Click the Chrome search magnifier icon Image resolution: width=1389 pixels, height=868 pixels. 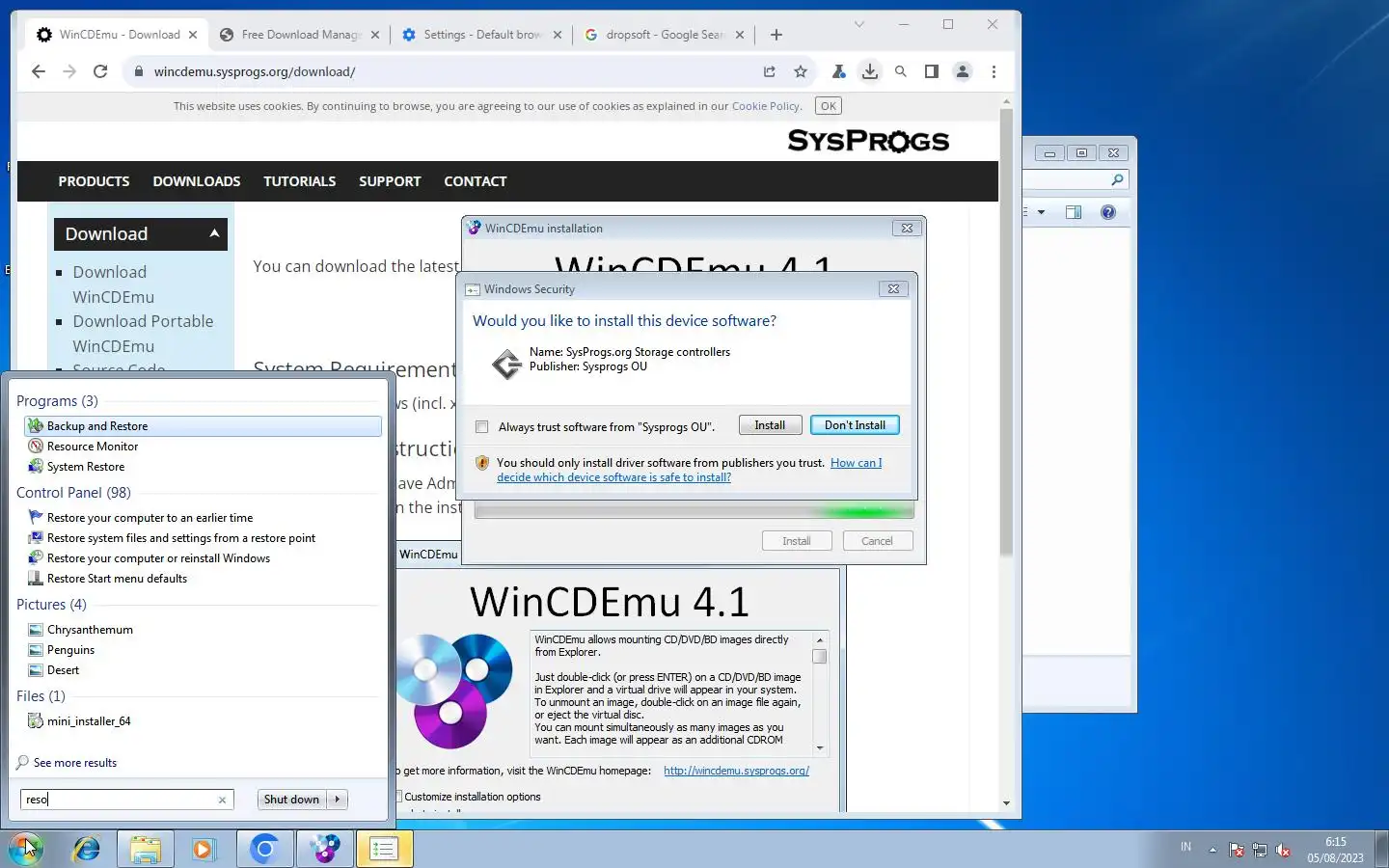[x=901, y=71]
